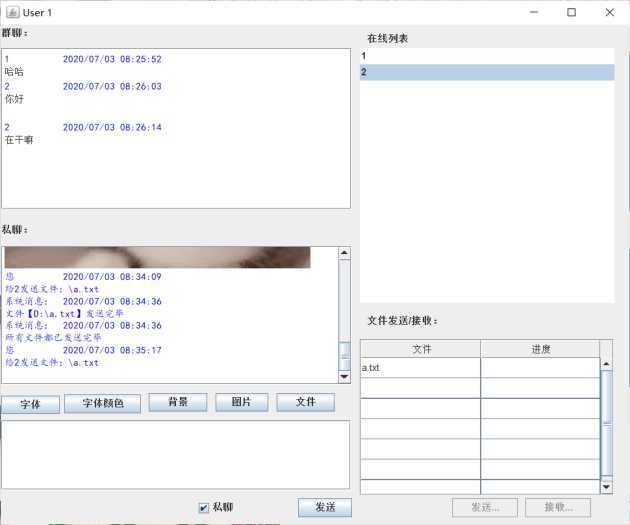Select user 2 in the online list

click(487, 72)
